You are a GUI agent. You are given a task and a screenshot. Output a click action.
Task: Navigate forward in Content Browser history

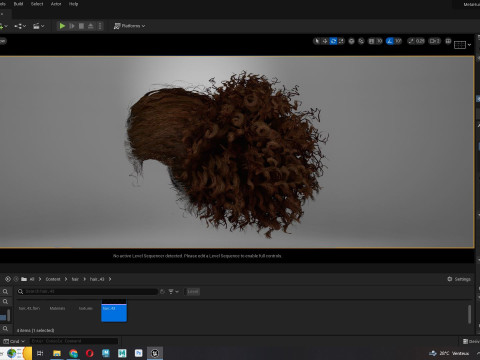[16, 279]
